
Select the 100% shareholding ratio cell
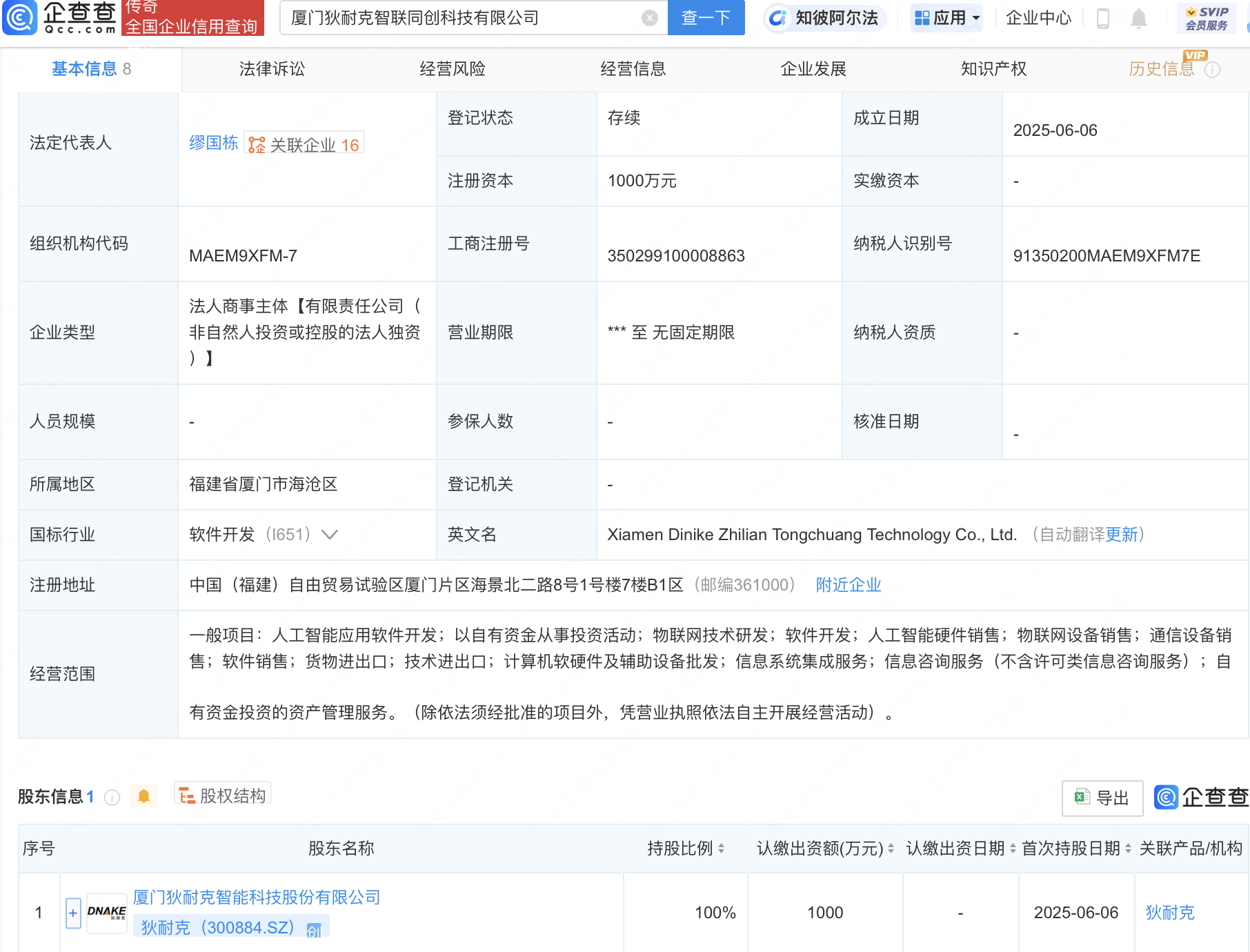tap(715, 913)
